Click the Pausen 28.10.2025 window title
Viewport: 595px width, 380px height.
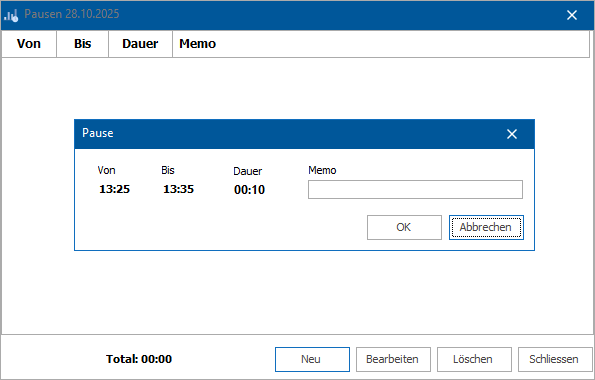[x=72, y=14]
